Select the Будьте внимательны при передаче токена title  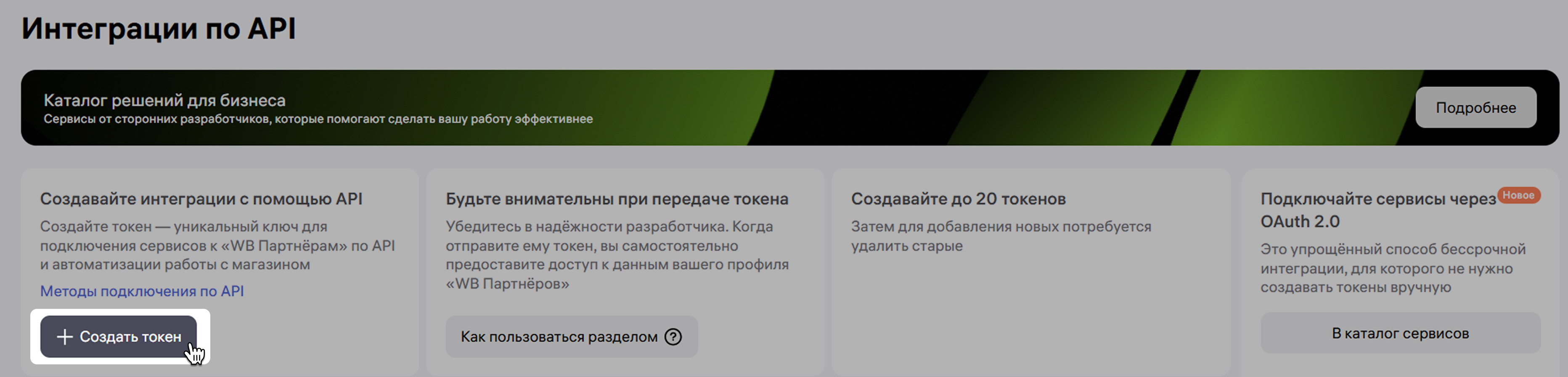click(617, 199)
